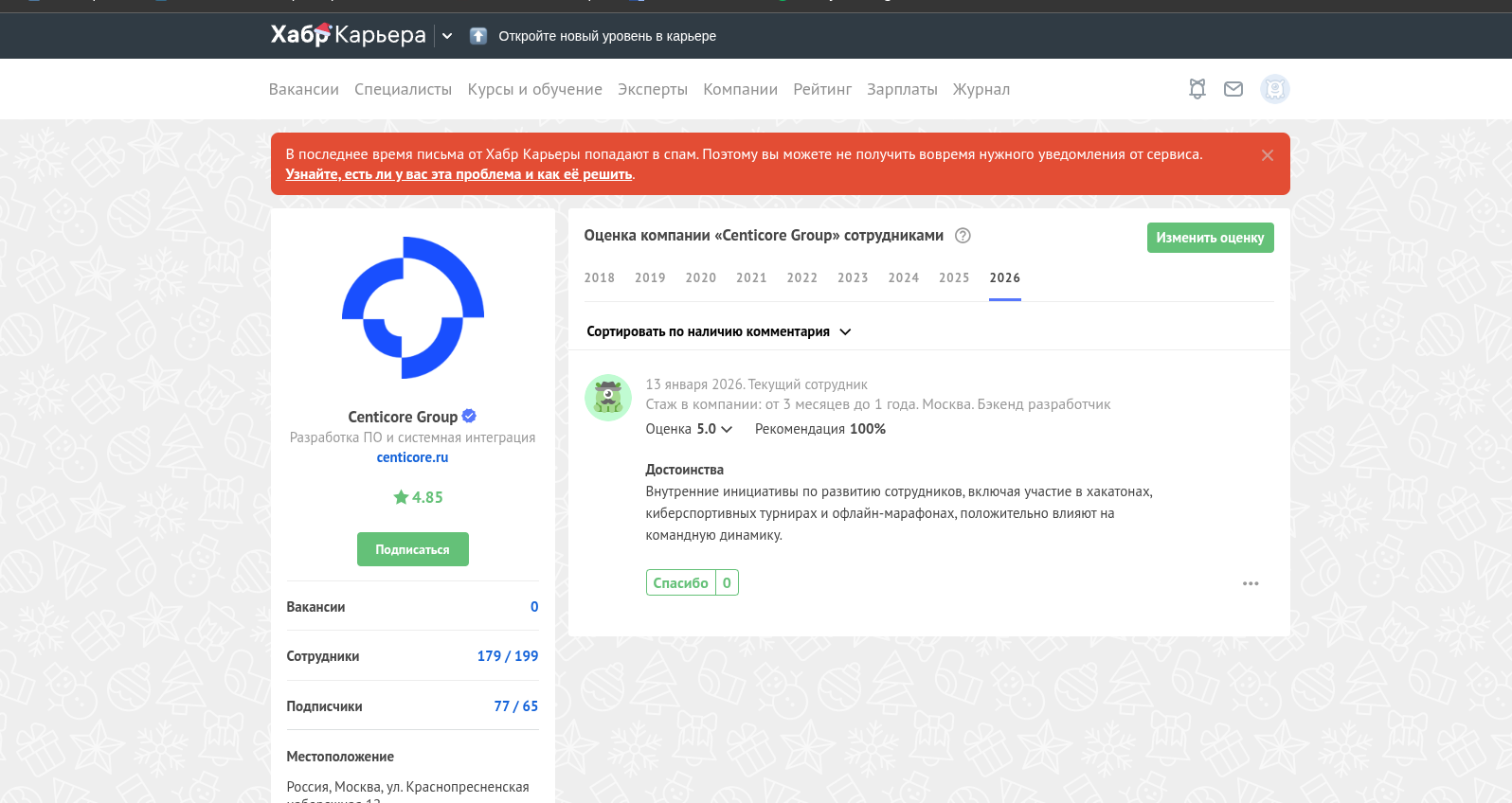Switch to the 2024 year tab
Viewport: 1512px width, 803px height.
coord(904,277)
